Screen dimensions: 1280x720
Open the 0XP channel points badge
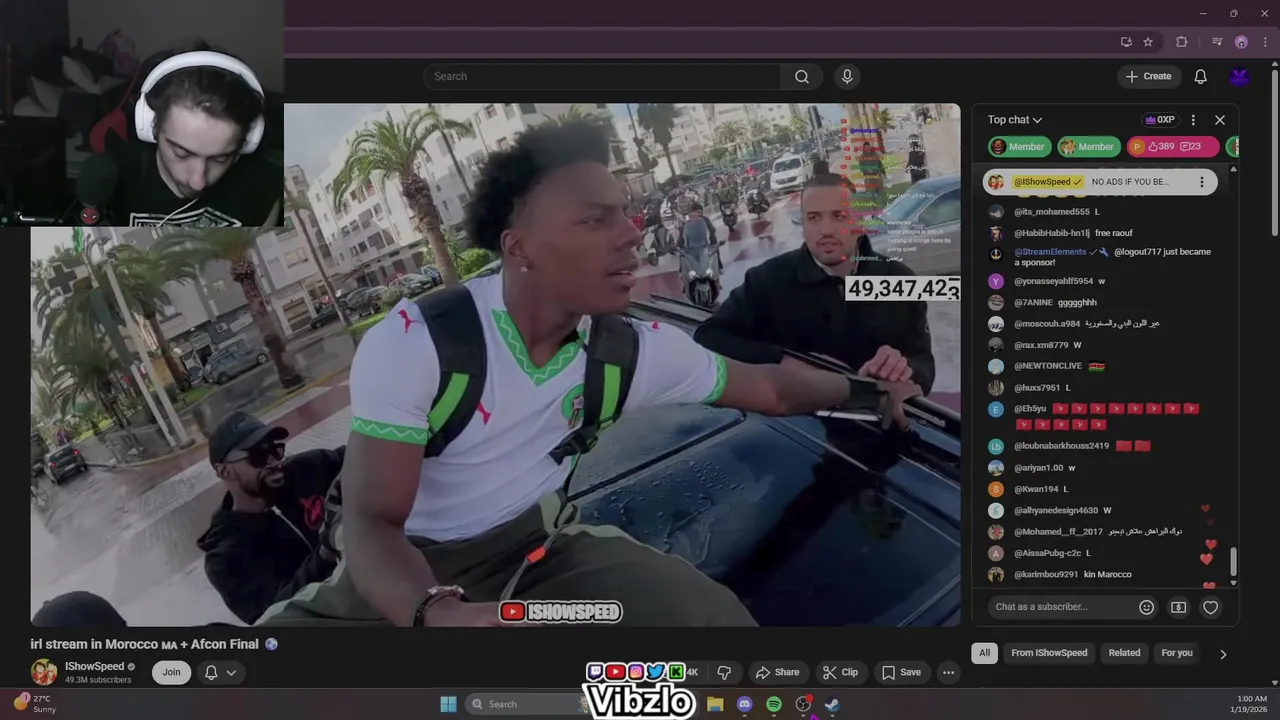(x=1160, y=120)
